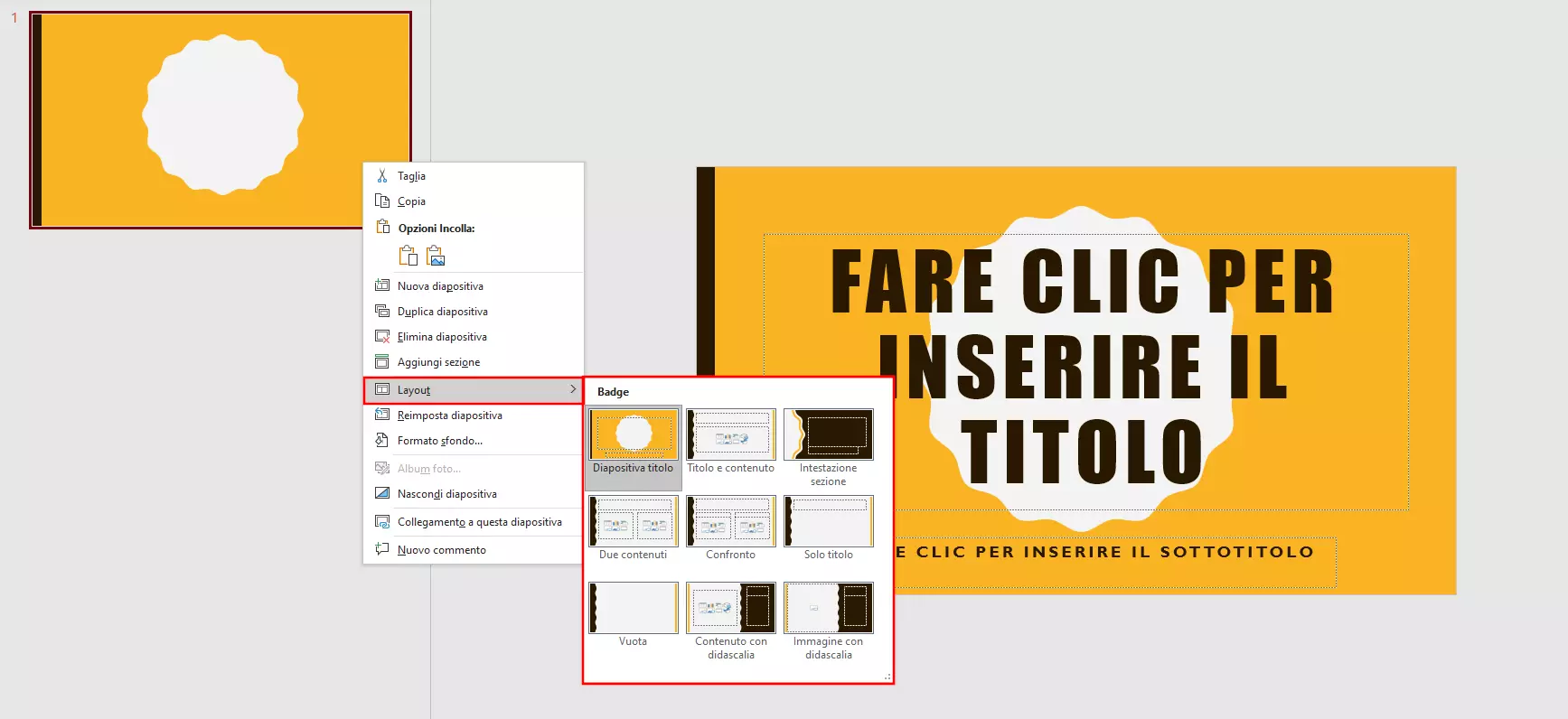Viewport: 1568px width, 719px height.
Task: Select Aggiungi sezione menu entry
Action: [x=474, y=362]
